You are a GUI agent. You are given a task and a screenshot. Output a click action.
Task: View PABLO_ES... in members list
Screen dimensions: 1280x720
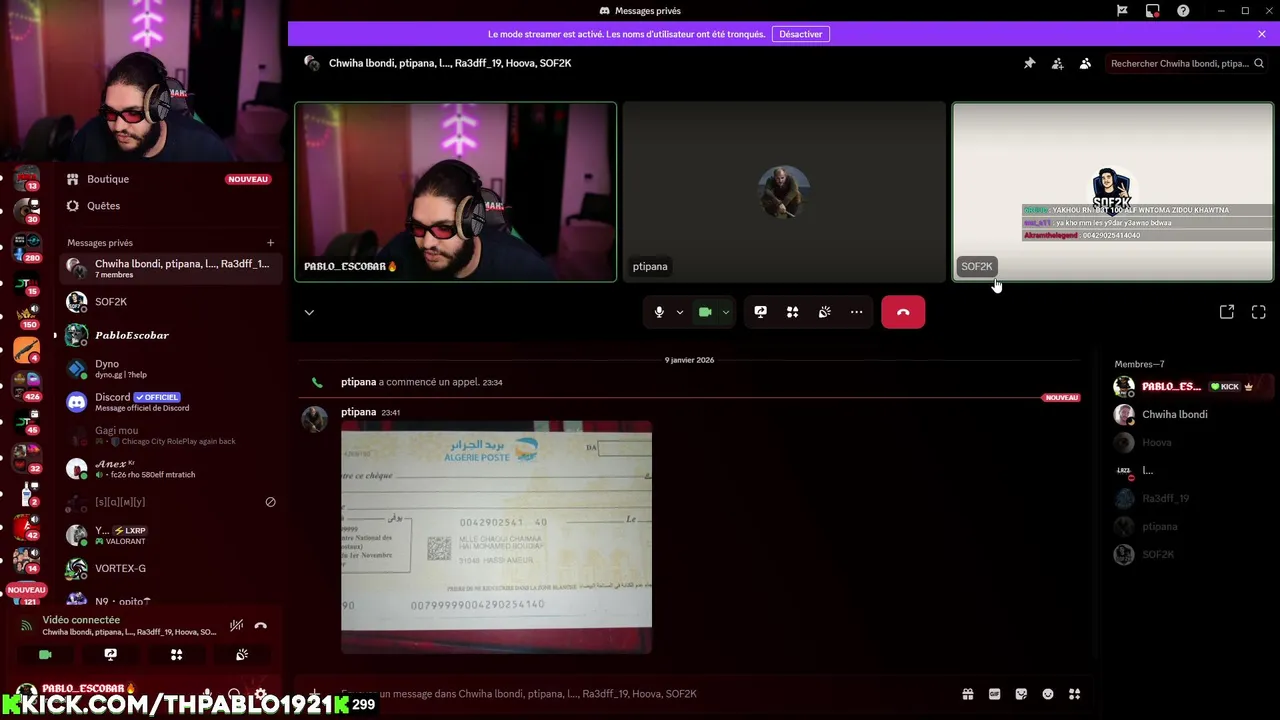pos(1192,386)
